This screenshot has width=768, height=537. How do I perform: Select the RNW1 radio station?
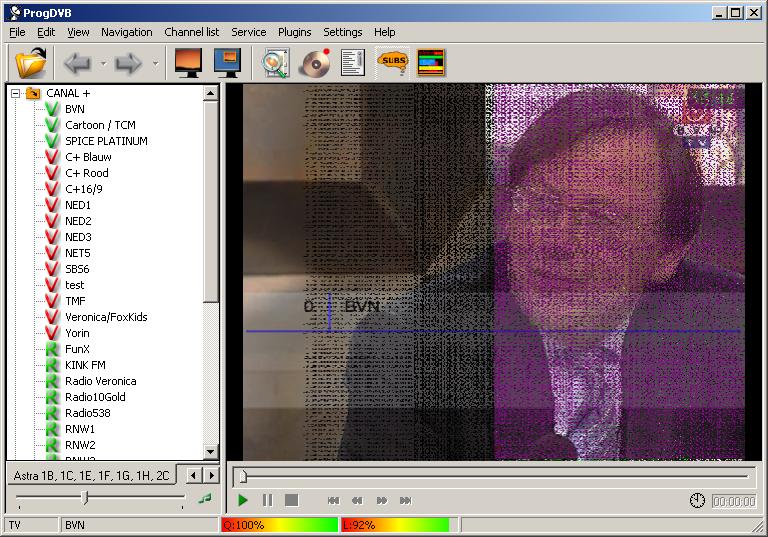pyautogui.click(x=80, y=429)
